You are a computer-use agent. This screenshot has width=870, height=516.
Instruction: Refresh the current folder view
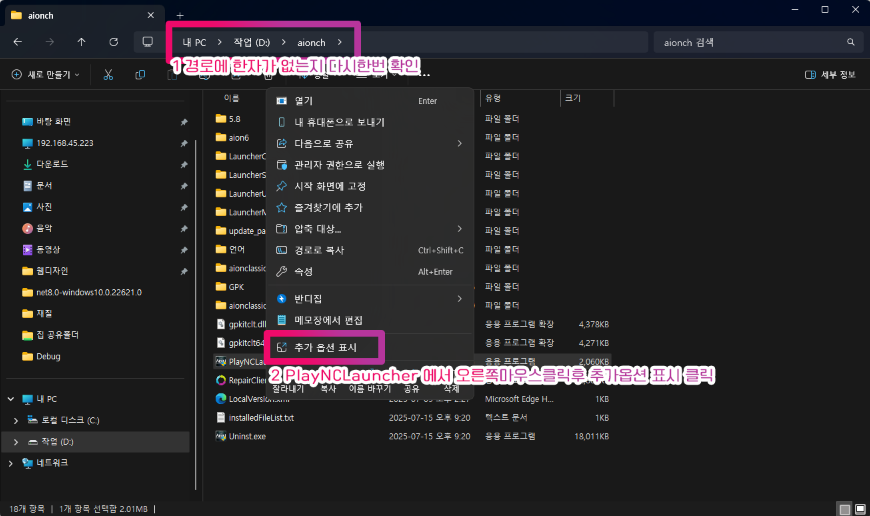coord(113,42)
